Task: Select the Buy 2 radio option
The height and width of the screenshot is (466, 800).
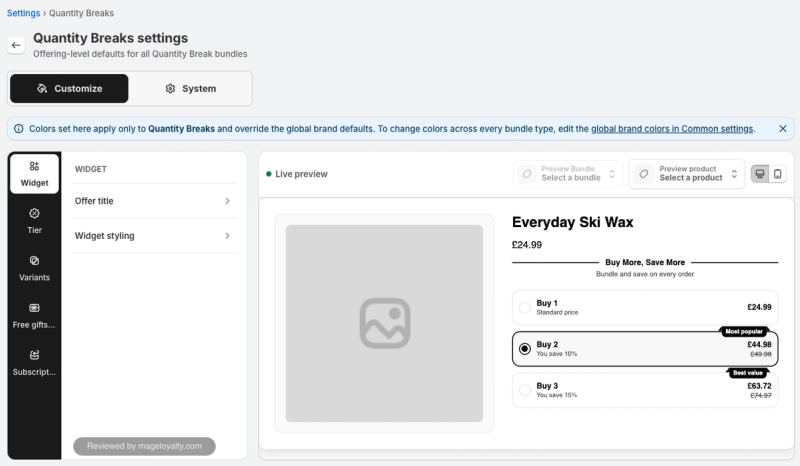Action: tap(524, 349)
